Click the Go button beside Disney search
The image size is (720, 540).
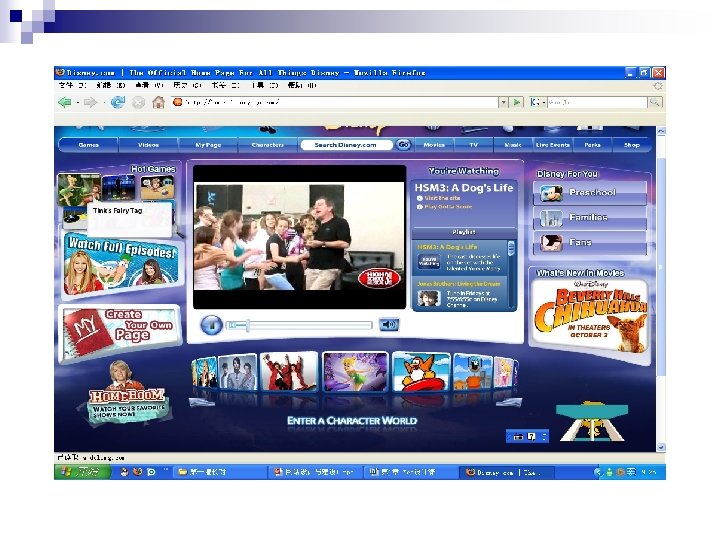(x=404, y=145)
